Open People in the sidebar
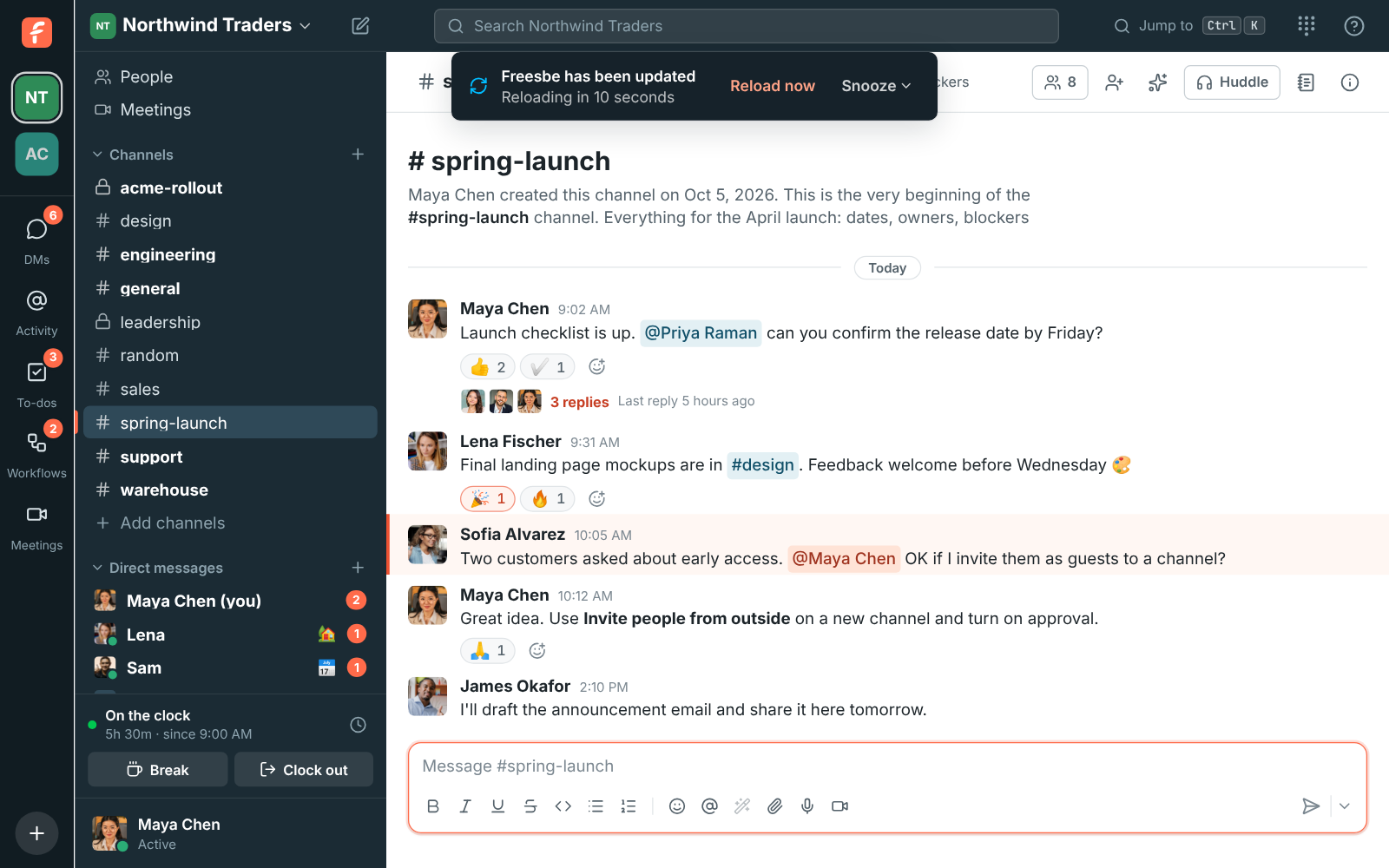 pos(230,76)
